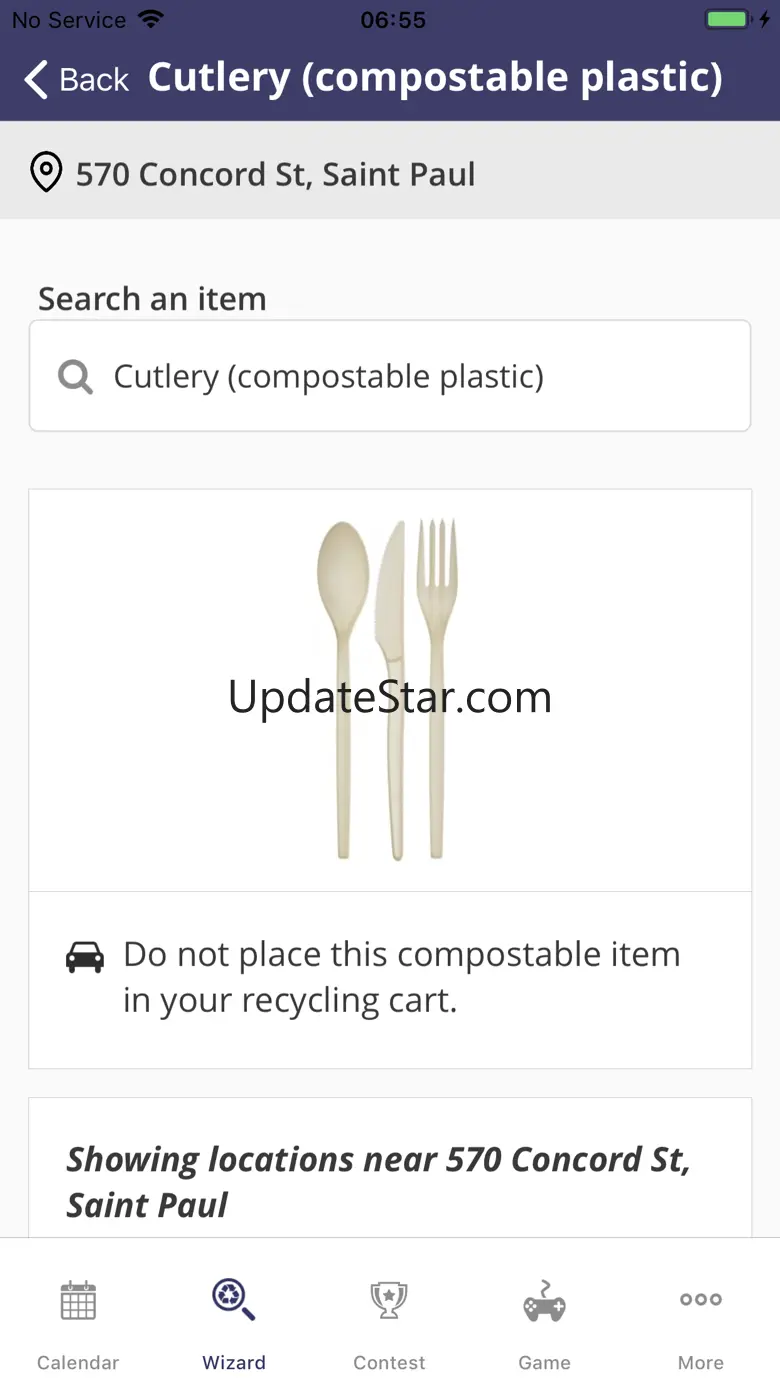This screenshot has width=780, height=1387.
Task: Switch to the Game tab label
Action: [x=545, y=1362]
